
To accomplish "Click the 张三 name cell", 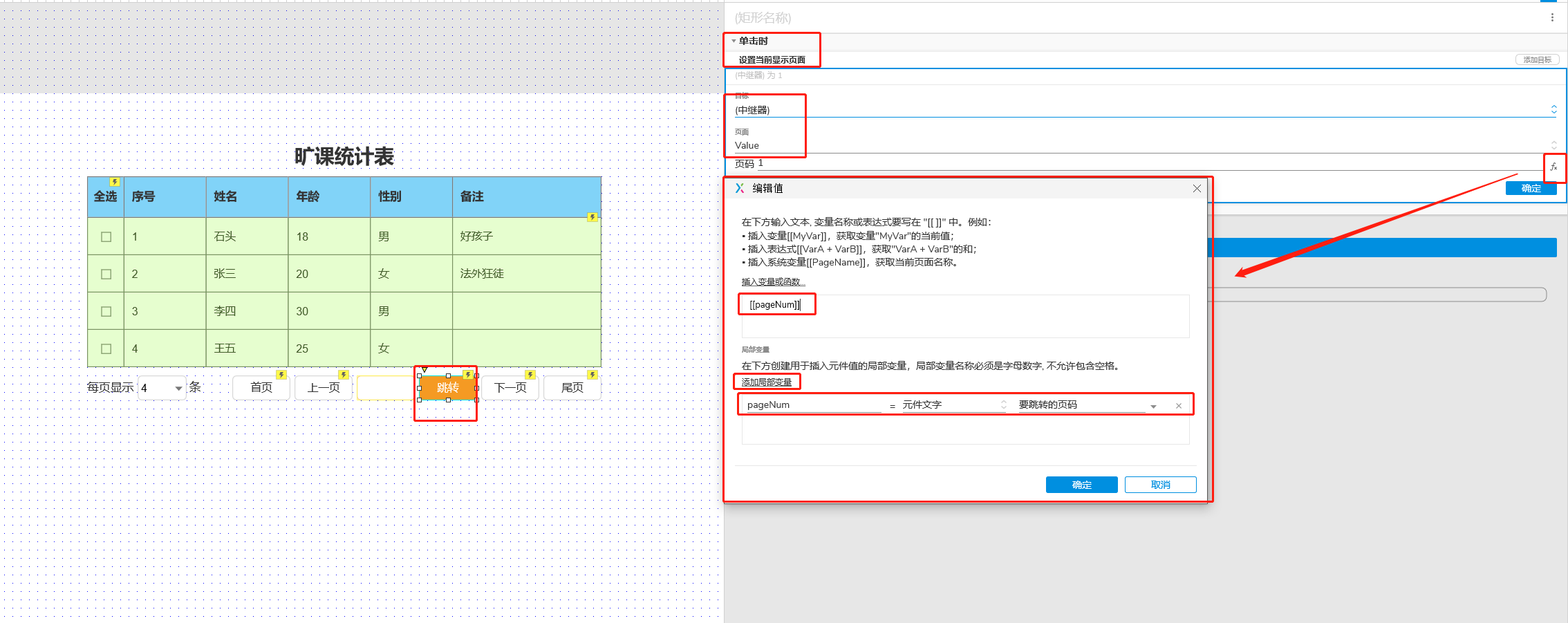I will (247, 274).
